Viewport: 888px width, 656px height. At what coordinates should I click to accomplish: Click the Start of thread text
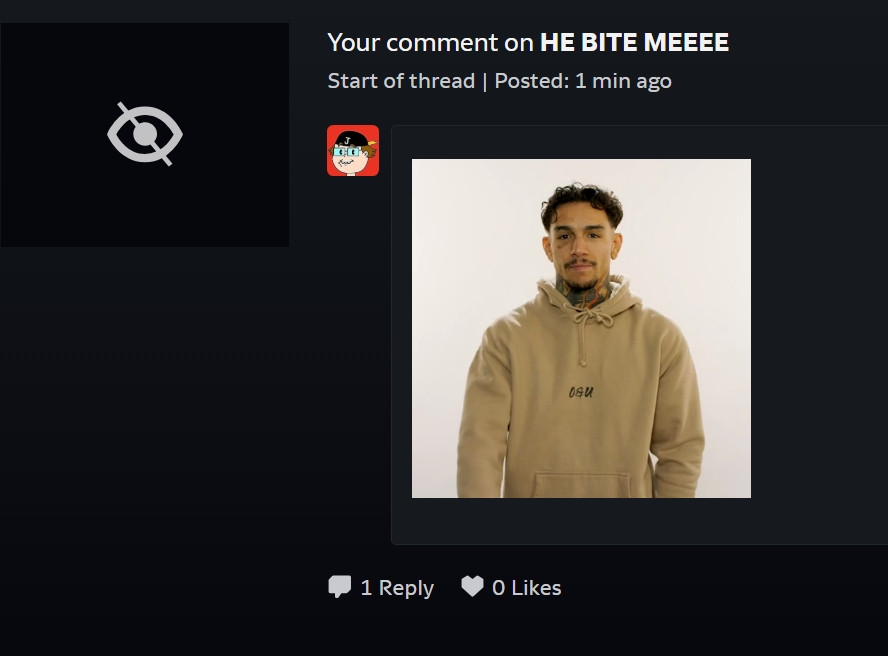pos(401,81)
